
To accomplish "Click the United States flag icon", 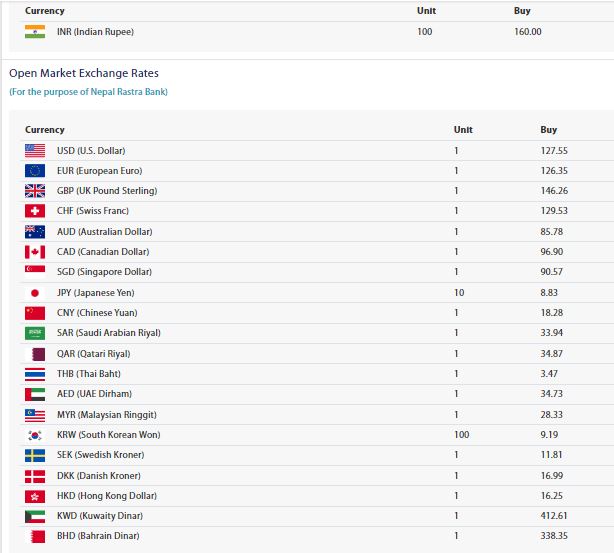I will (x=35, y=151).
